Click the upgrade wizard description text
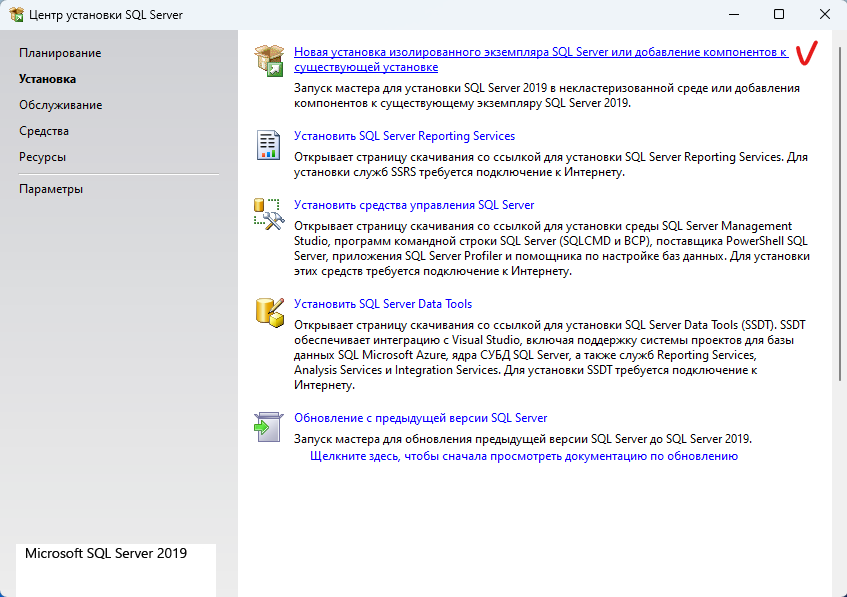Viewport: 847px width, 597px height. 522,439
